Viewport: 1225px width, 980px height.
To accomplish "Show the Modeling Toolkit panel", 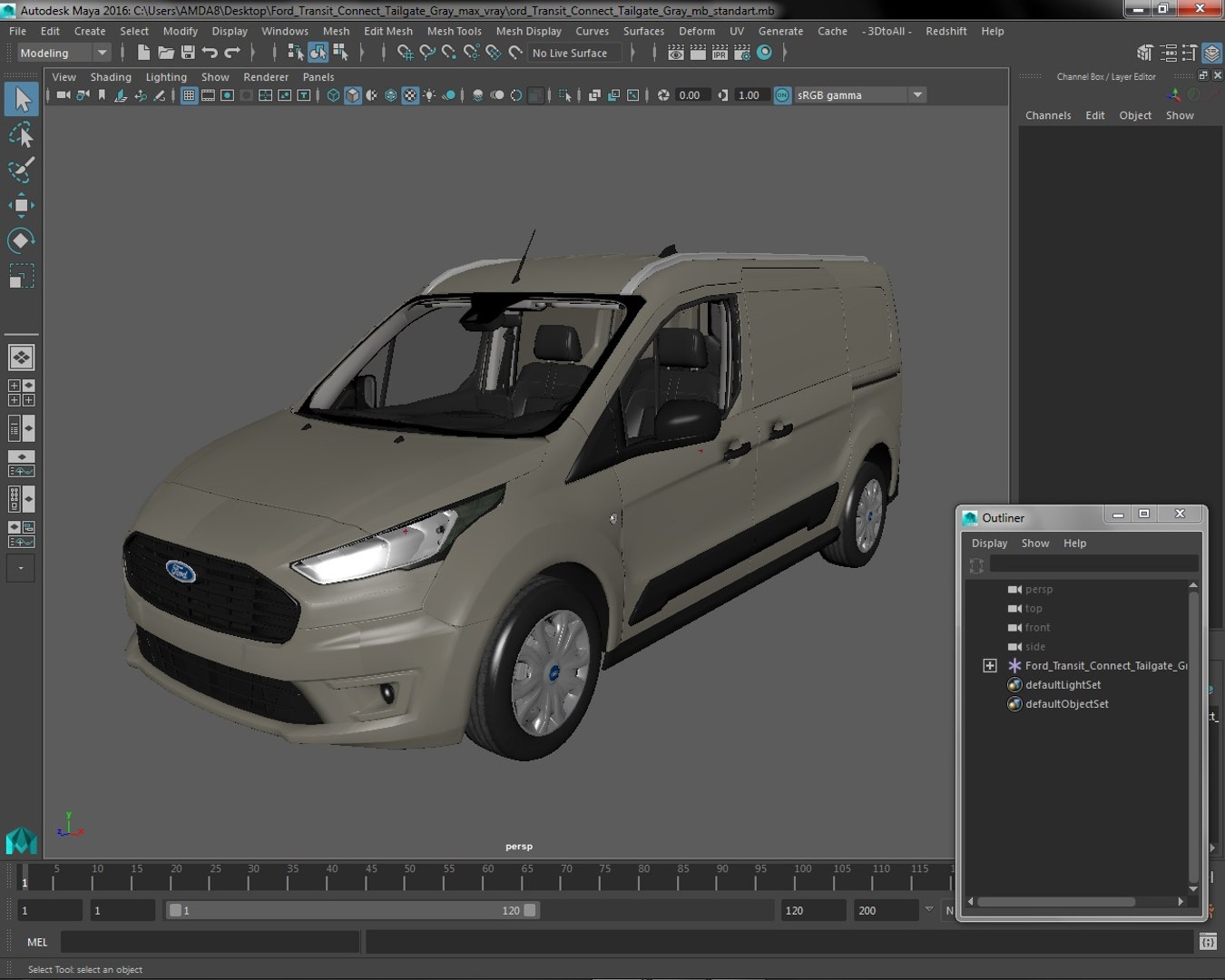I will pos(1146,53).
